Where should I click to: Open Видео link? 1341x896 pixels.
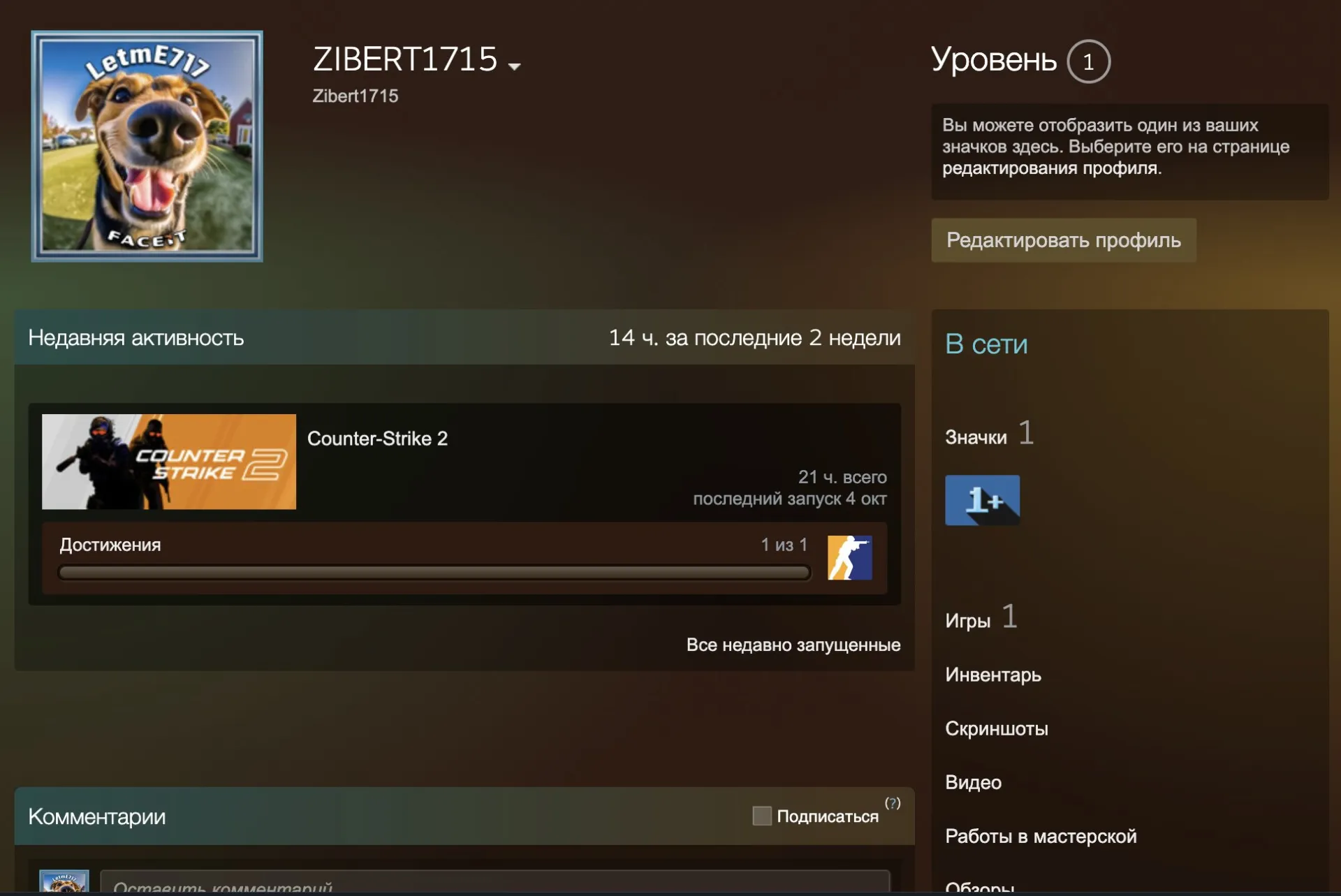click(x=973, y=782)
